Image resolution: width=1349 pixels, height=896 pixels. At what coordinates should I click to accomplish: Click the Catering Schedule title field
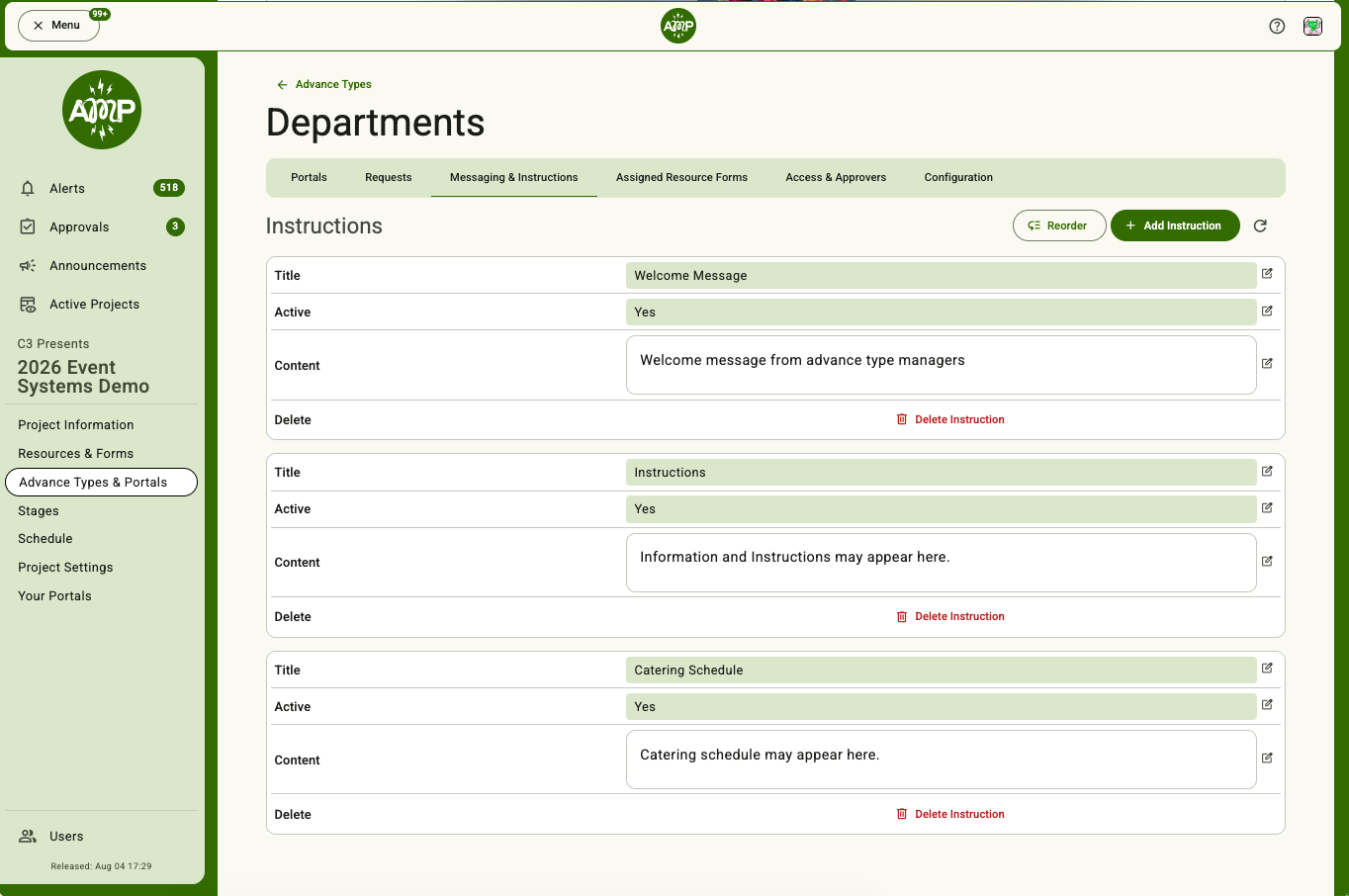(941, 671)
